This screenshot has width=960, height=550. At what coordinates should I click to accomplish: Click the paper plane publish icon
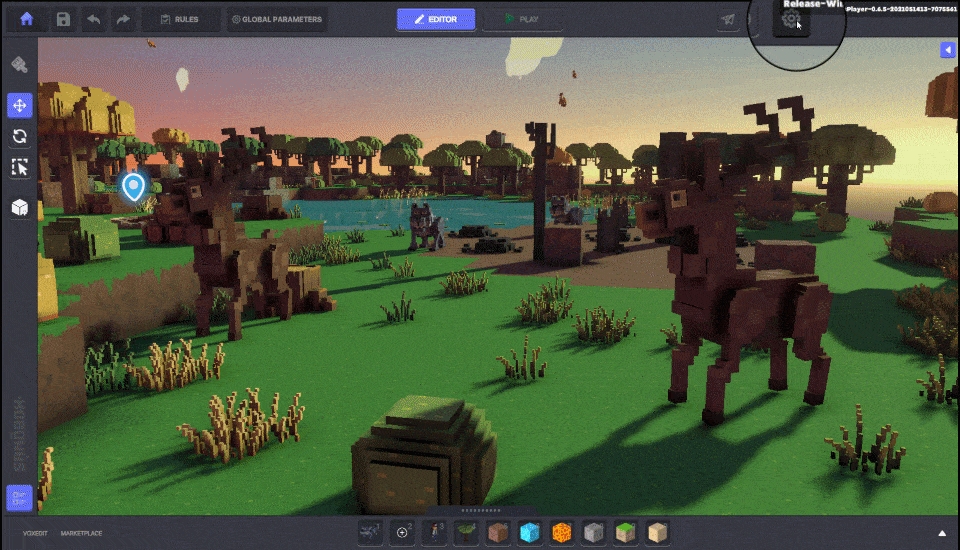[x=728, y=19]
